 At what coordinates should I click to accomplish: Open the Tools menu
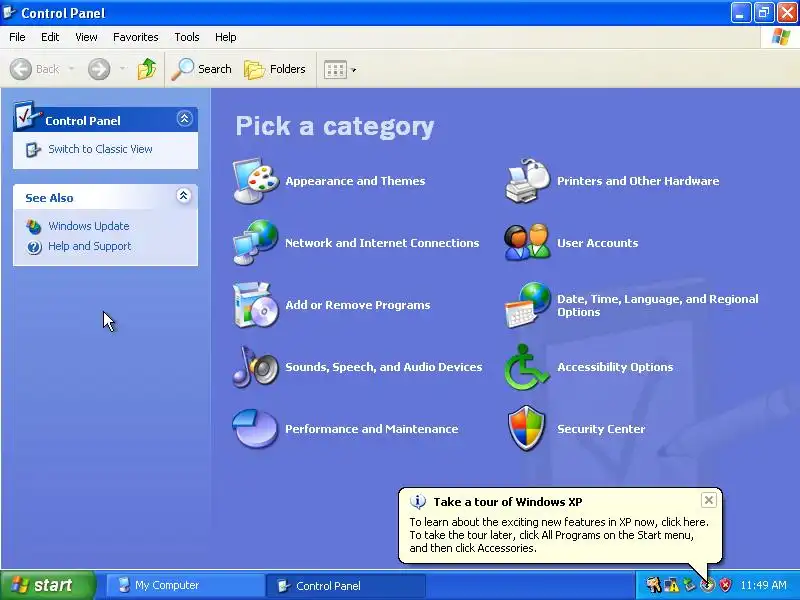coord(187,37)
